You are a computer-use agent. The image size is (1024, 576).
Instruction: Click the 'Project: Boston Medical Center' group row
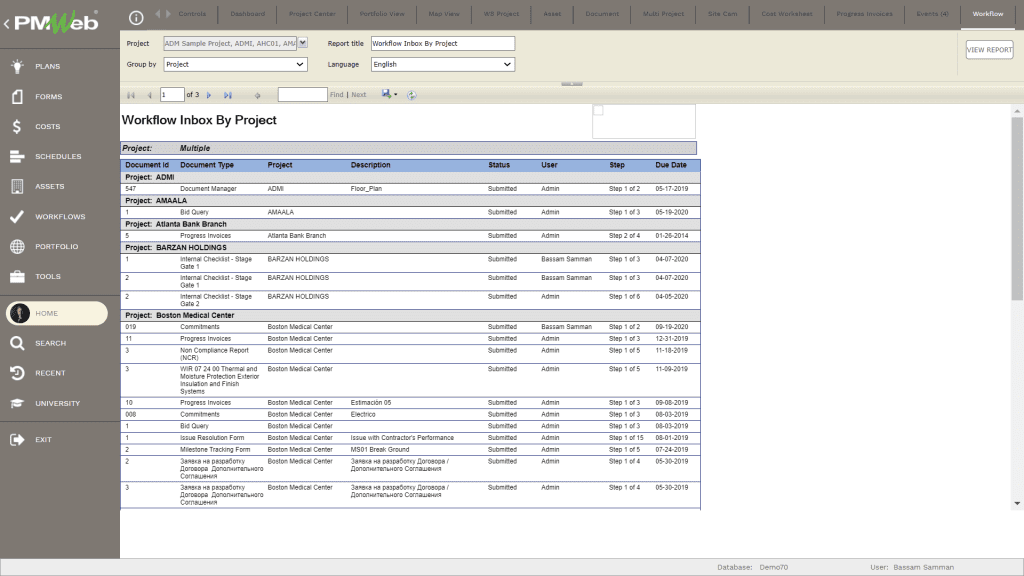tap(410, 315)
